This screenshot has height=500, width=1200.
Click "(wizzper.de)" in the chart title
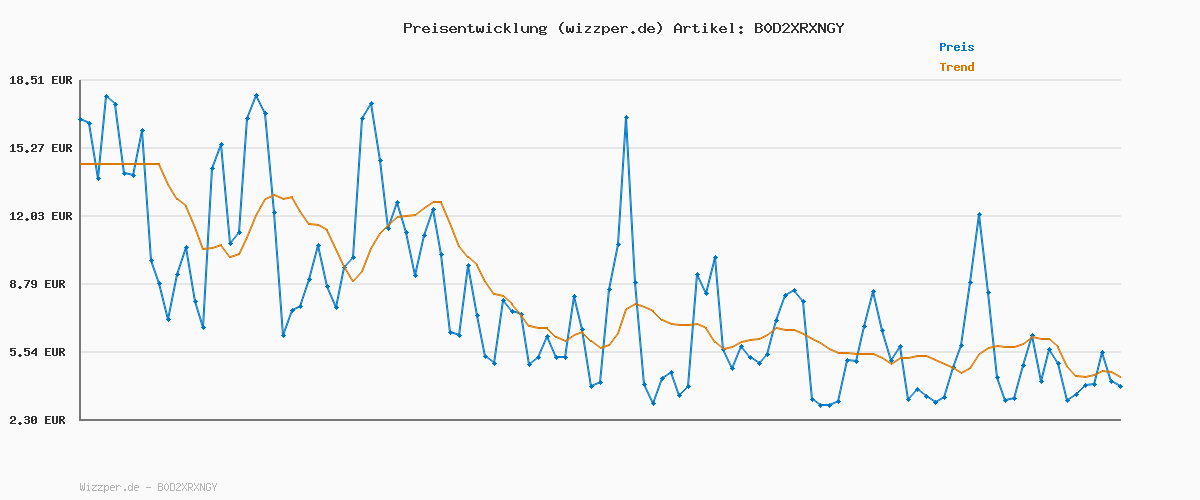click(608, 28)
